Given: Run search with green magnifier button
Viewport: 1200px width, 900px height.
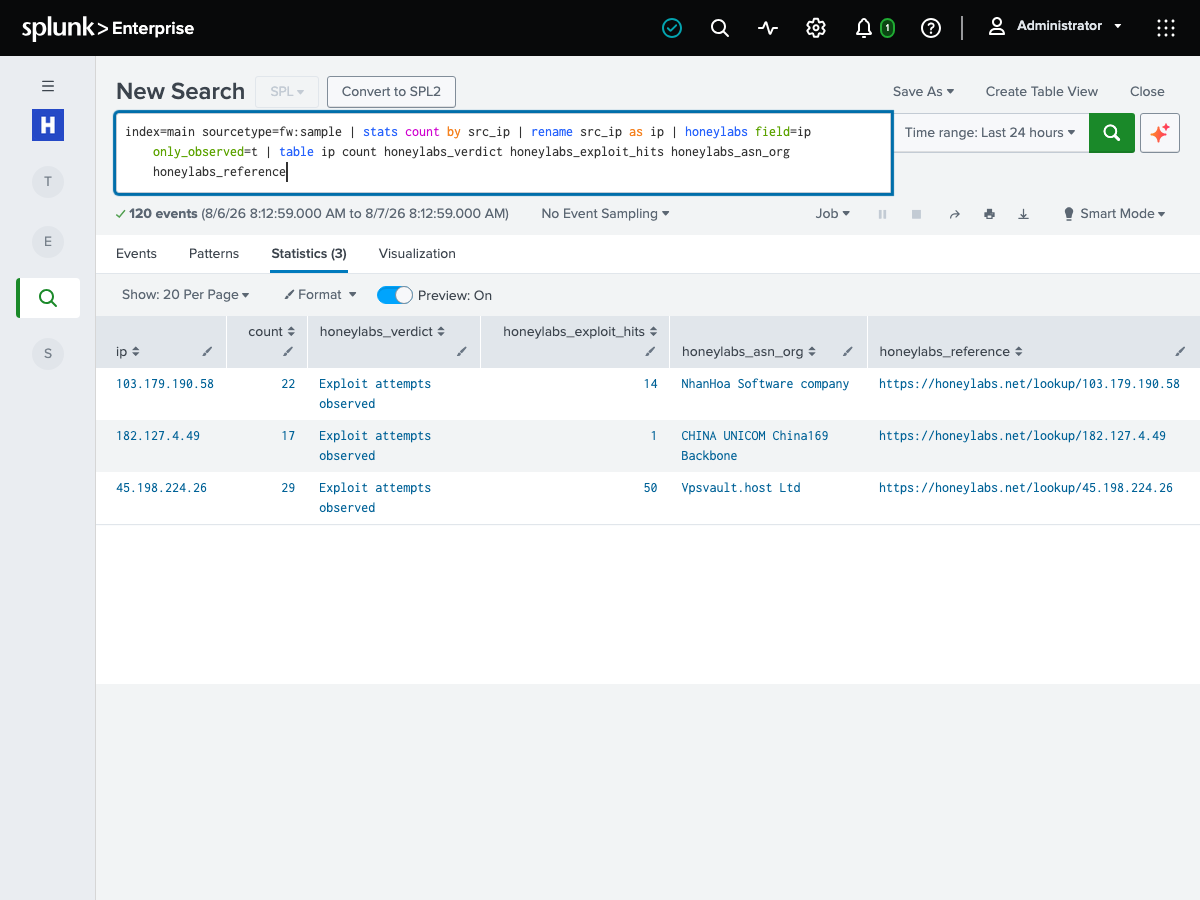Looking at the screenshot, I should (x=1112, y=133).
